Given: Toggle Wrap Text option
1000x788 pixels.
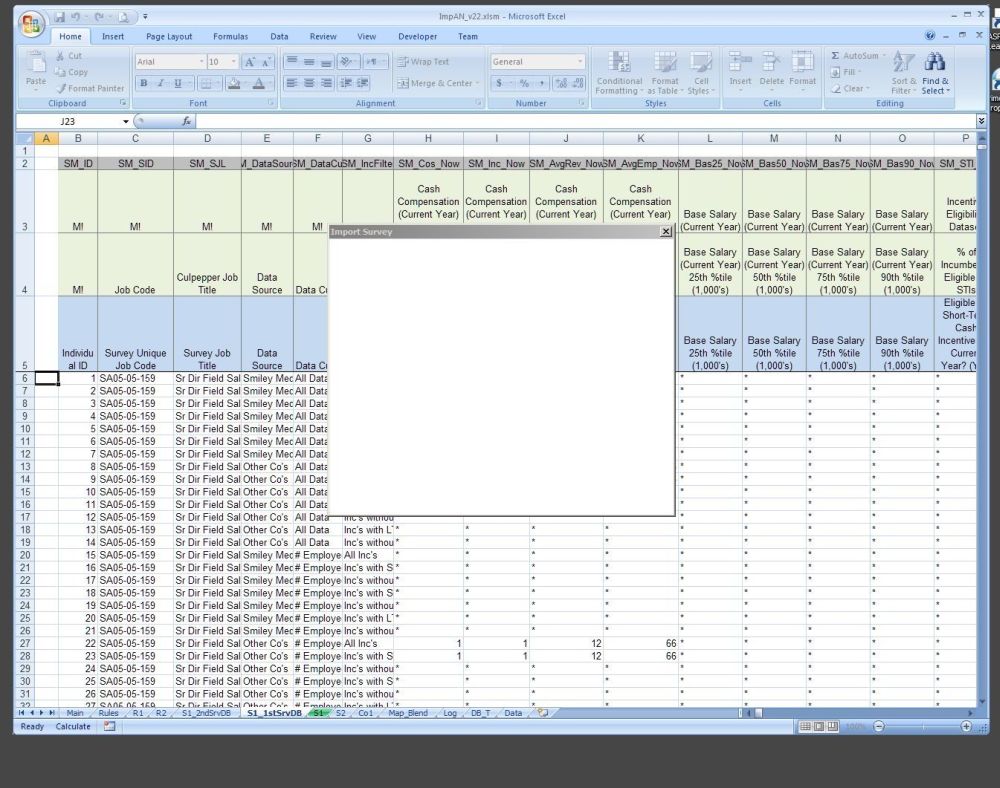Looking at the screenshot, I should pyautogui.click(x=424, y=62).
